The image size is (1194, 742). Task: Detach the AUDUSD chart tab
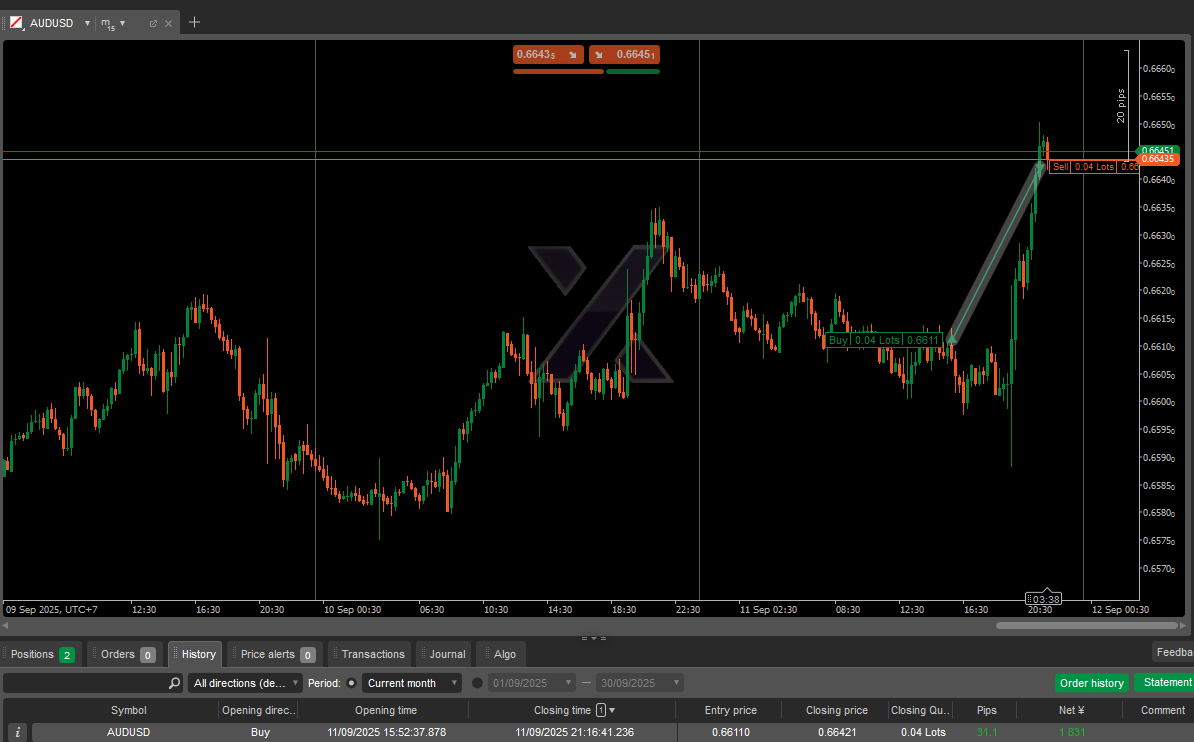point(153,23)
